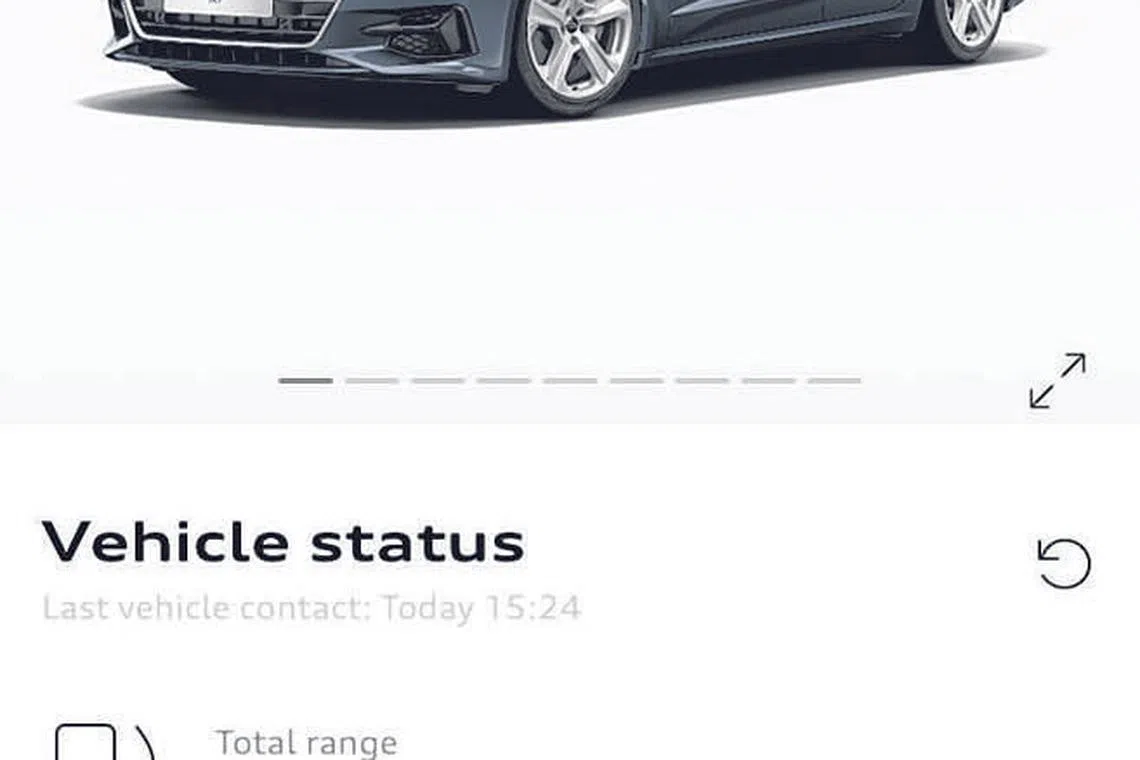
Task: Jump to the third image page indicator
Action: tap(438, 380)
